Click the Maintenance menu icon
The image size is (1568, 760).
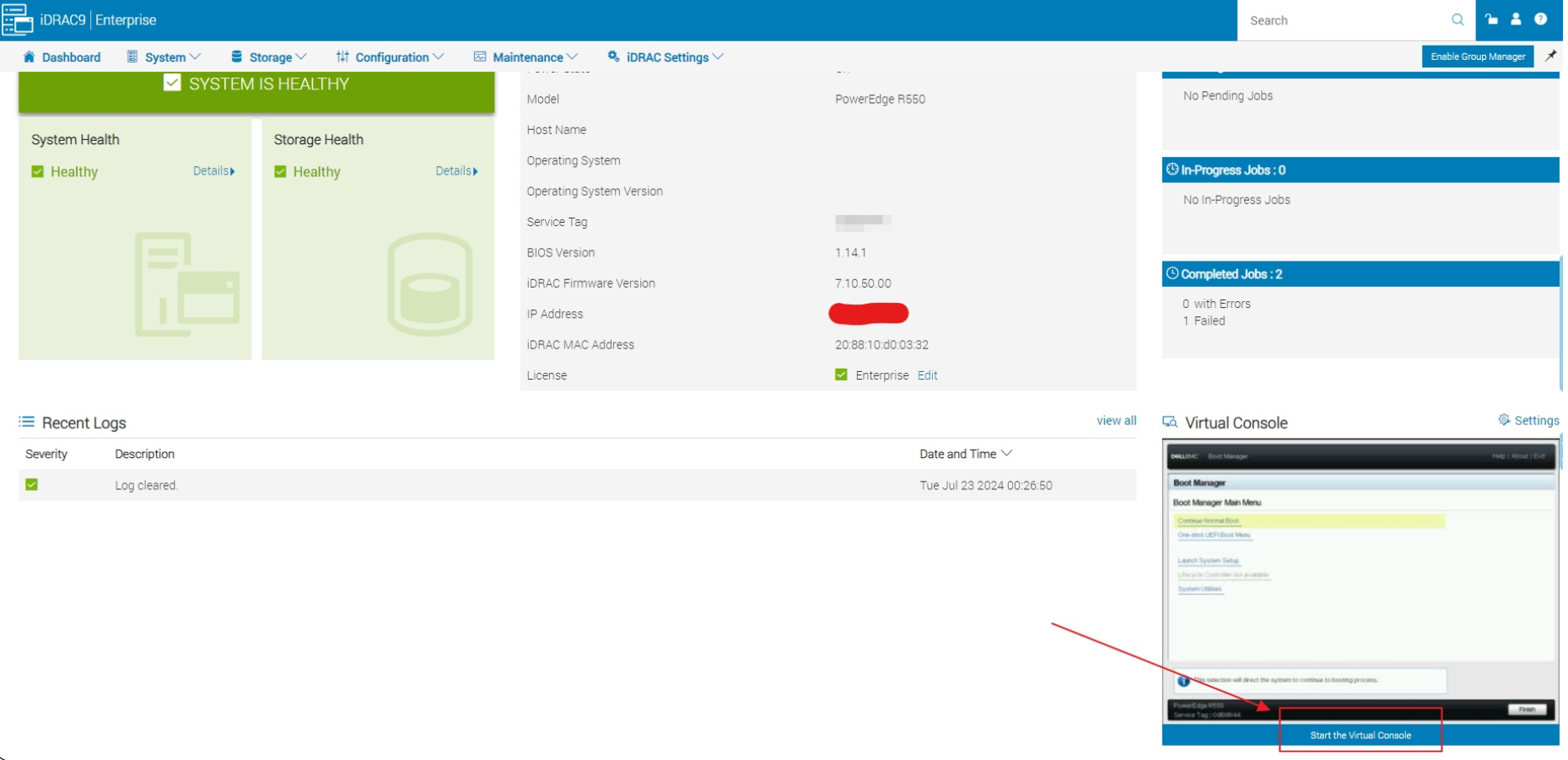(481, 57)
